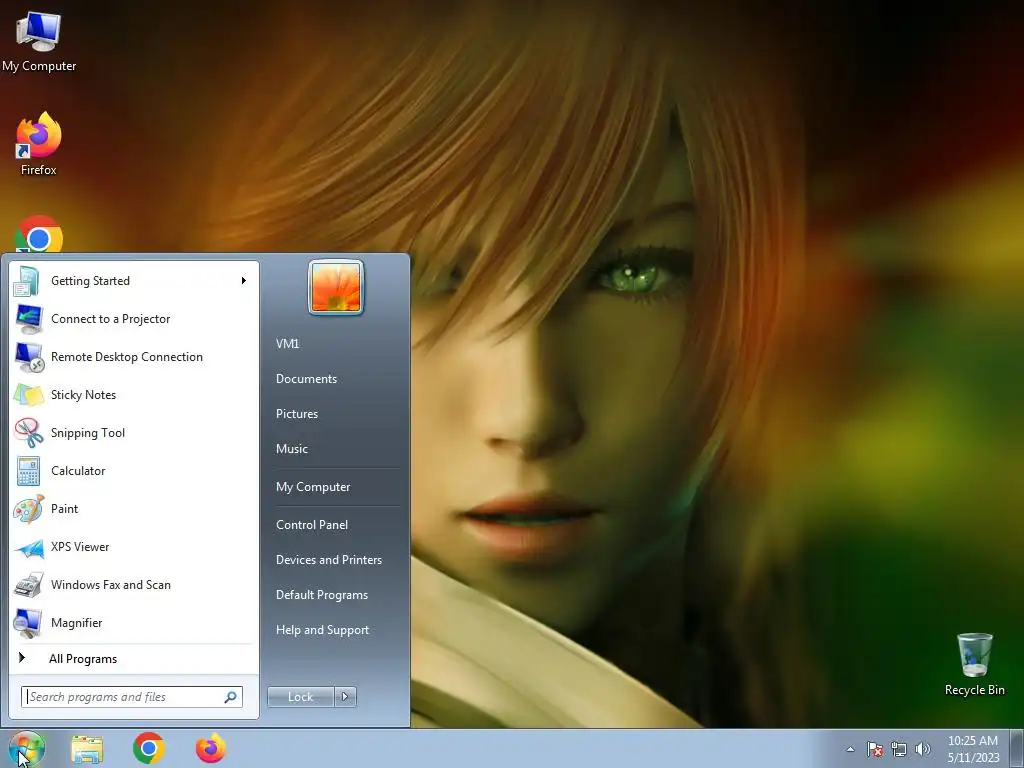Click the Start orb button
This screenshot has height=768, width=1024.
click(27, 748)
